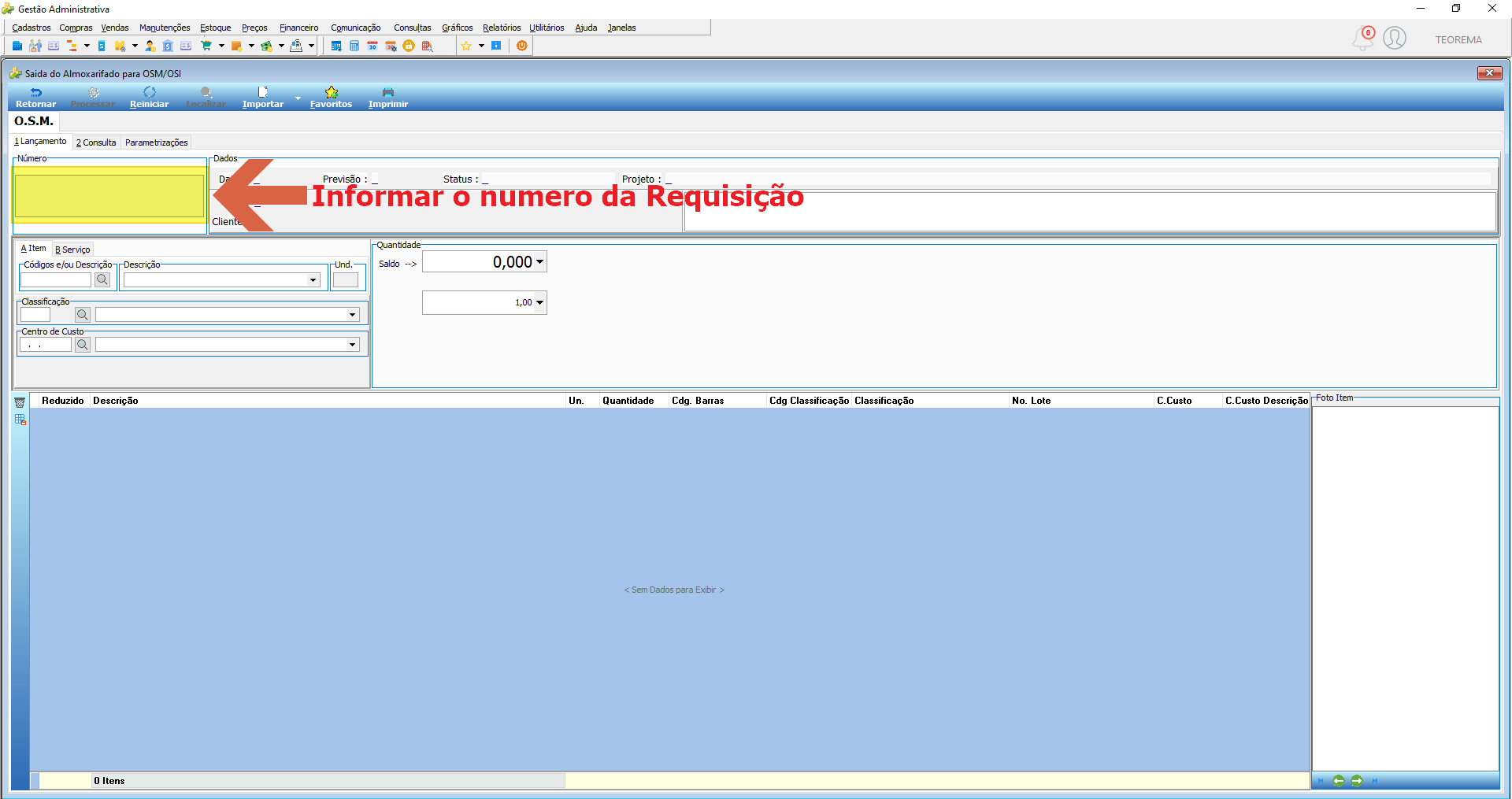
Task: Click the calendar '30' toolbar icon
Action: [x=372, y=46]
